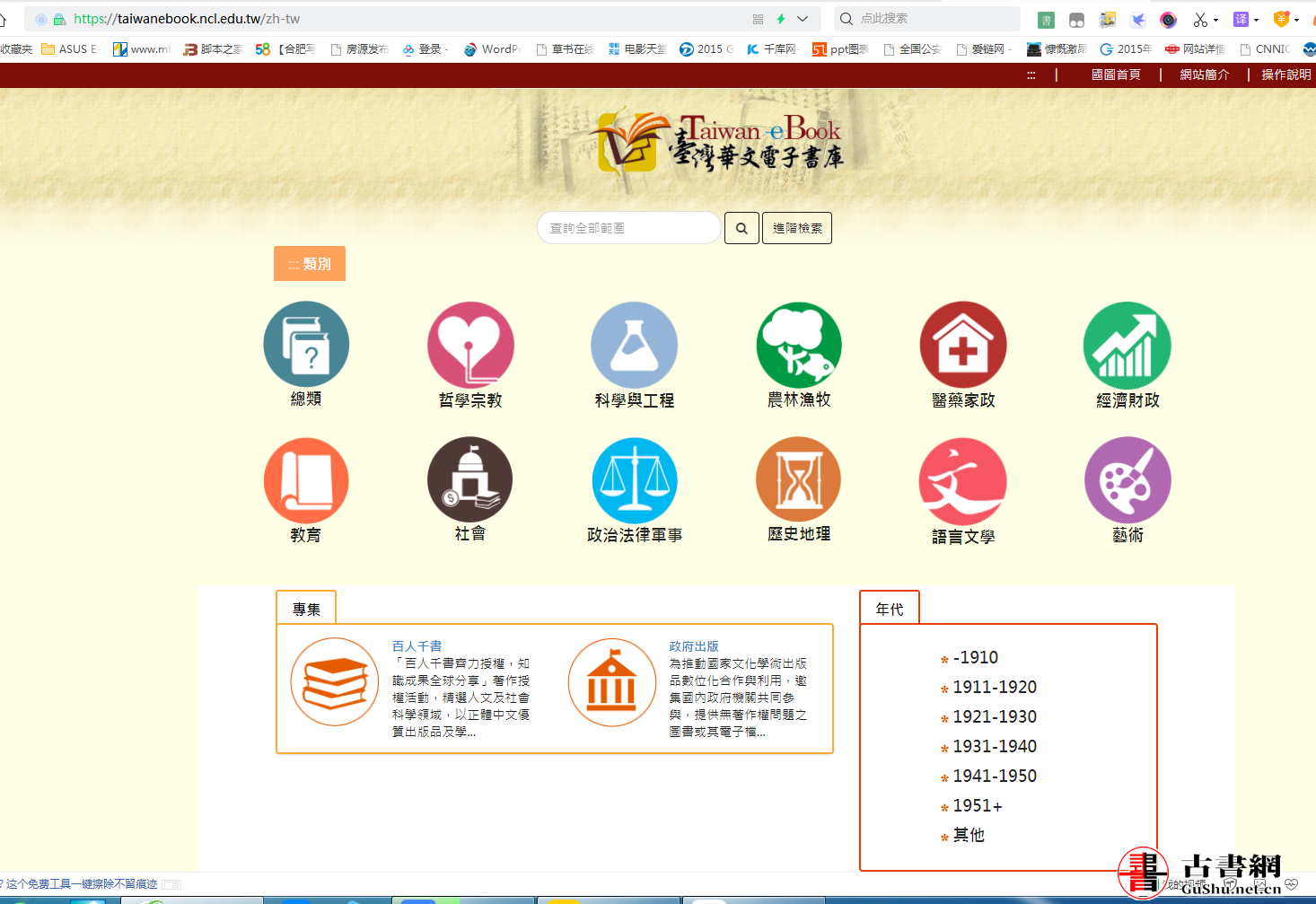1316x904 pixels.
Task: Click the QR code icon in address bar
Action: [x=759, y=19]
